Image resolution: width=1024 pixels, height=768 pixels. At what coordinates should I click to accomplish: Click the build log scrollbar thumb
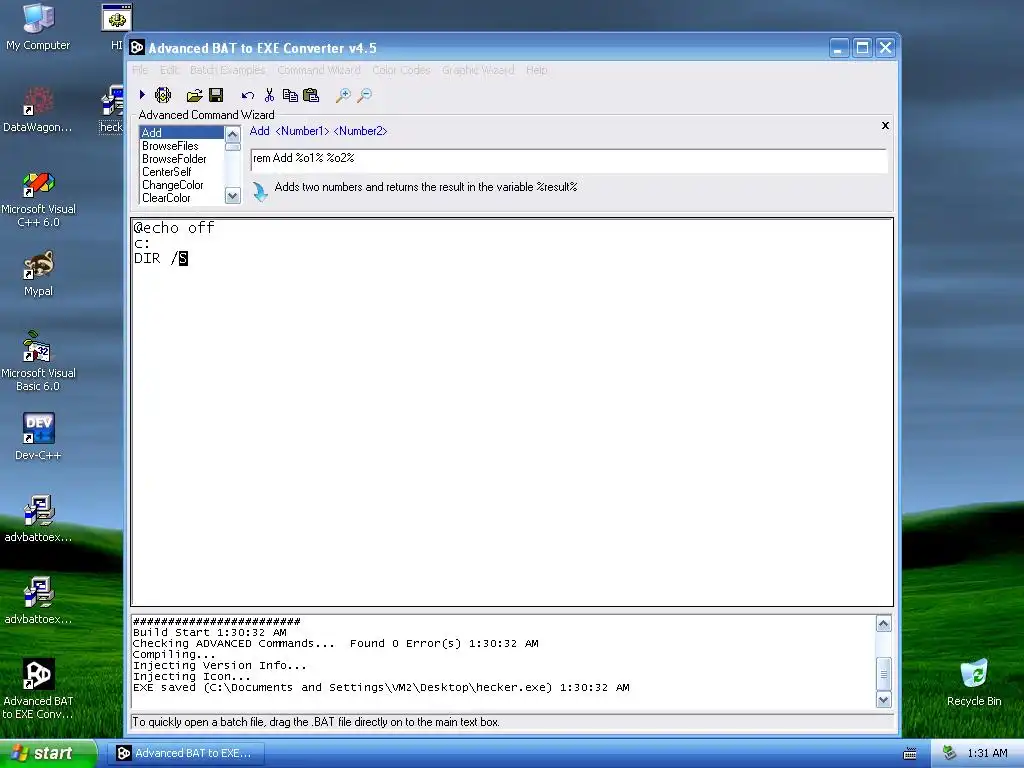coord(884,674)
